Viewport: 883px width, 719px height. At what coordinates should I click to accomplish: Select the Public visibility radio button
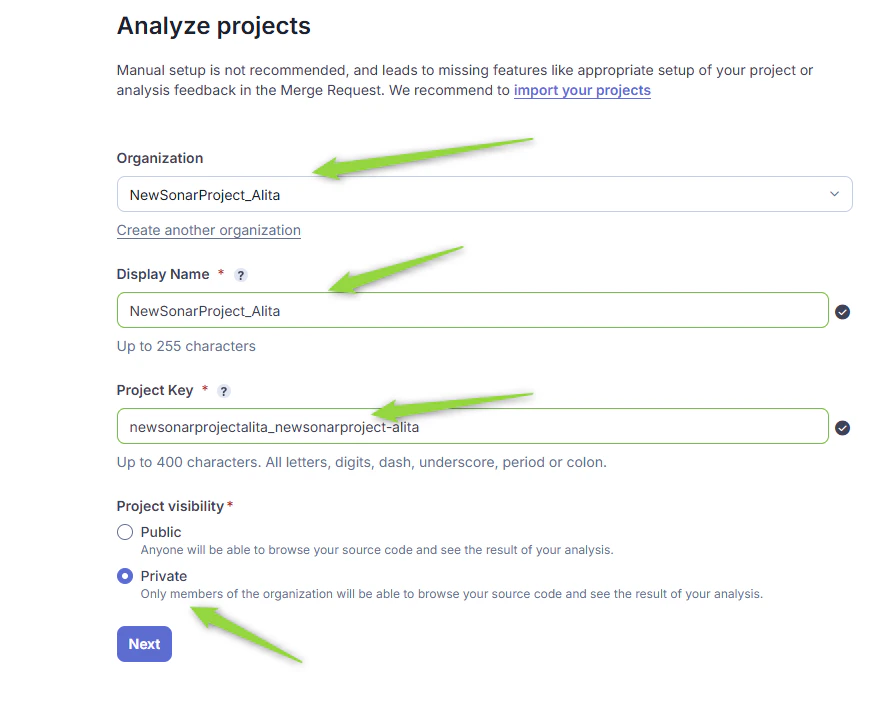[x=125, y=532]
